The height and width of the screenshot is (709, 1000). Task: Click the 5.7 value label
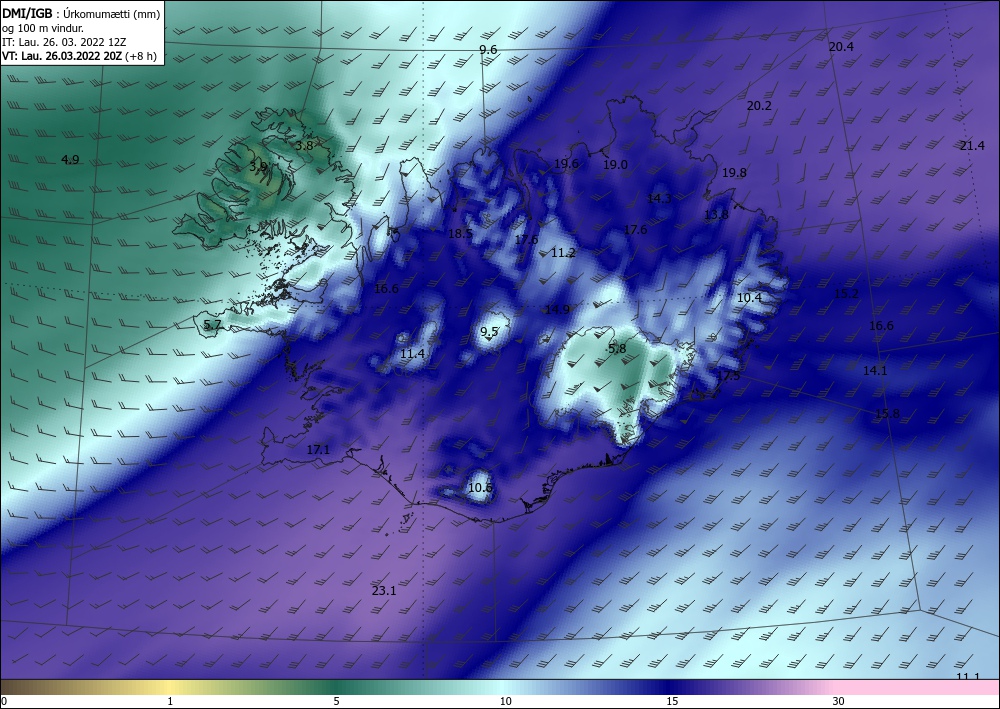pos(212,325)
